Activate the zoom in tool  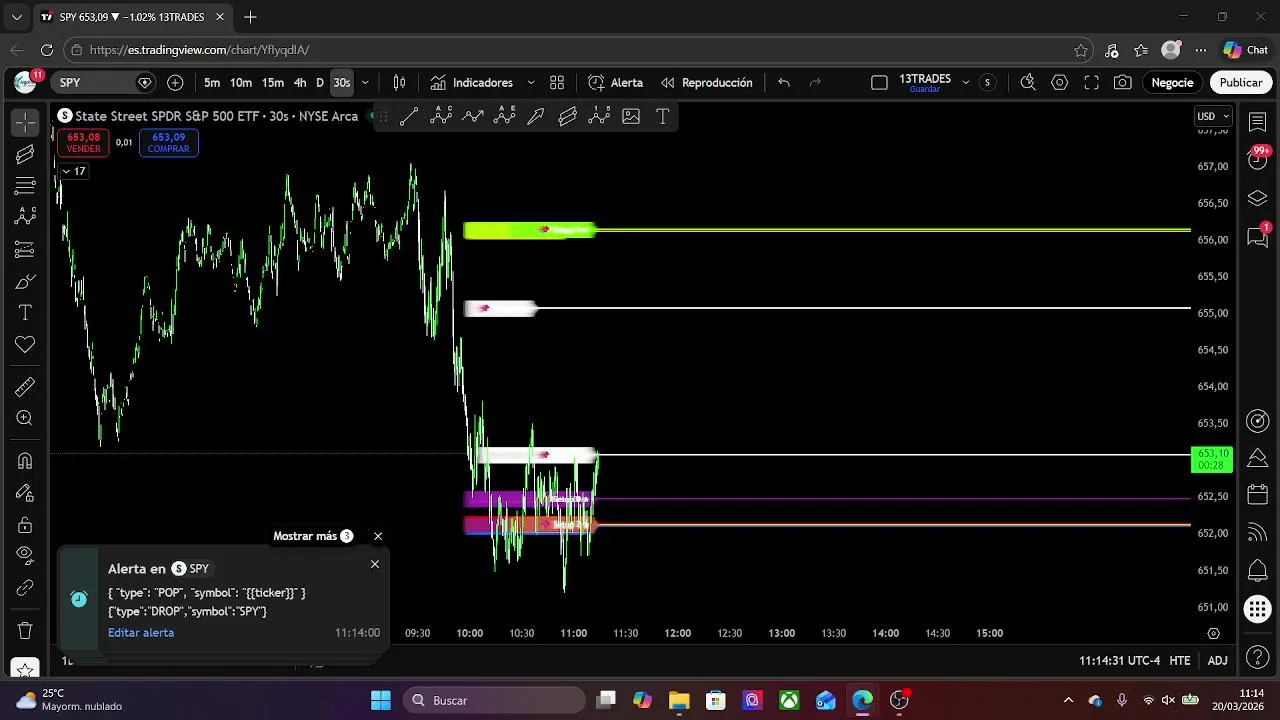point(25,419)
